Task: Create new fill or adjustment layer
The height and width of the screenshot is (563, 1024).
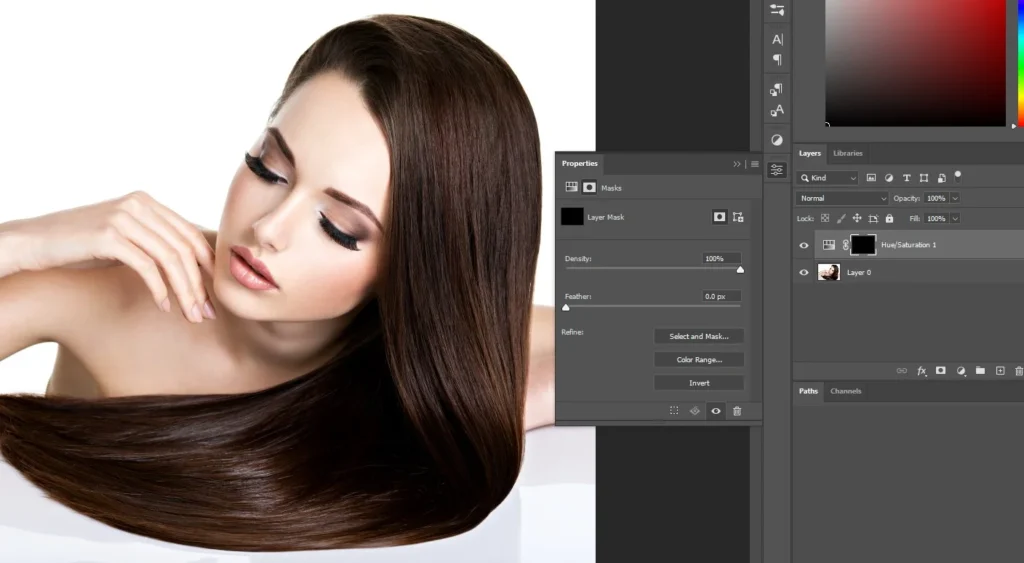Action: pos(961,370)
